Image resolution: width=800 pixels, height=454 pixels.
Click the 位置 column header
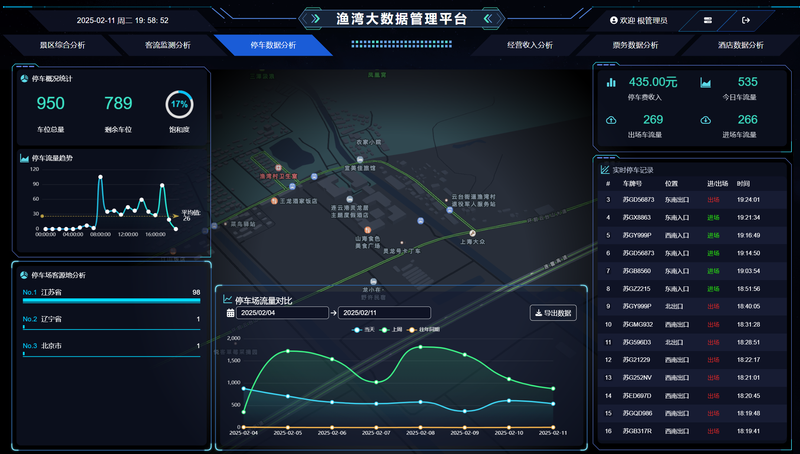click(x=671, y=184)
